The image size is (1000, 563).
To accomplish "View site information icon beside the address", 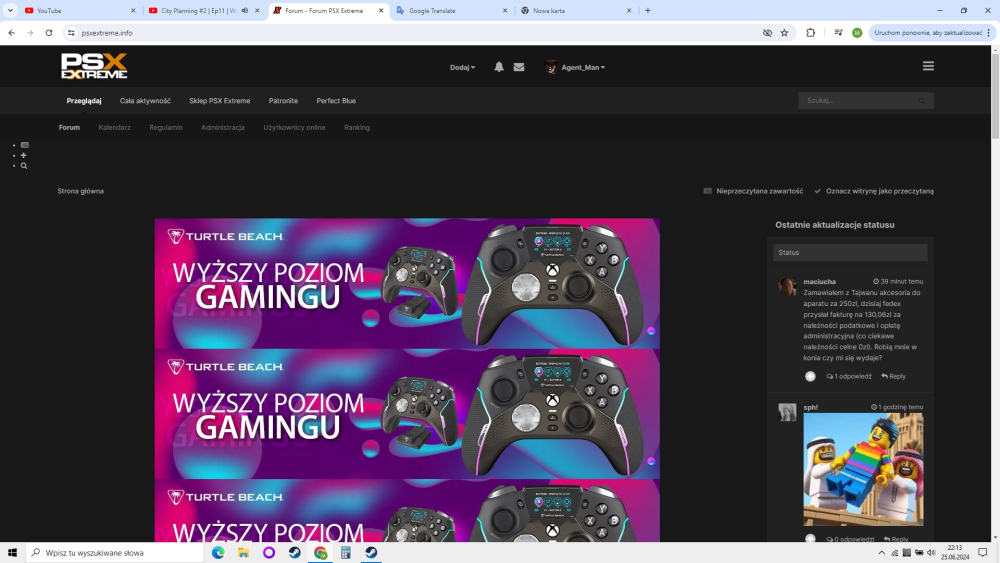I will click(71, 33).
